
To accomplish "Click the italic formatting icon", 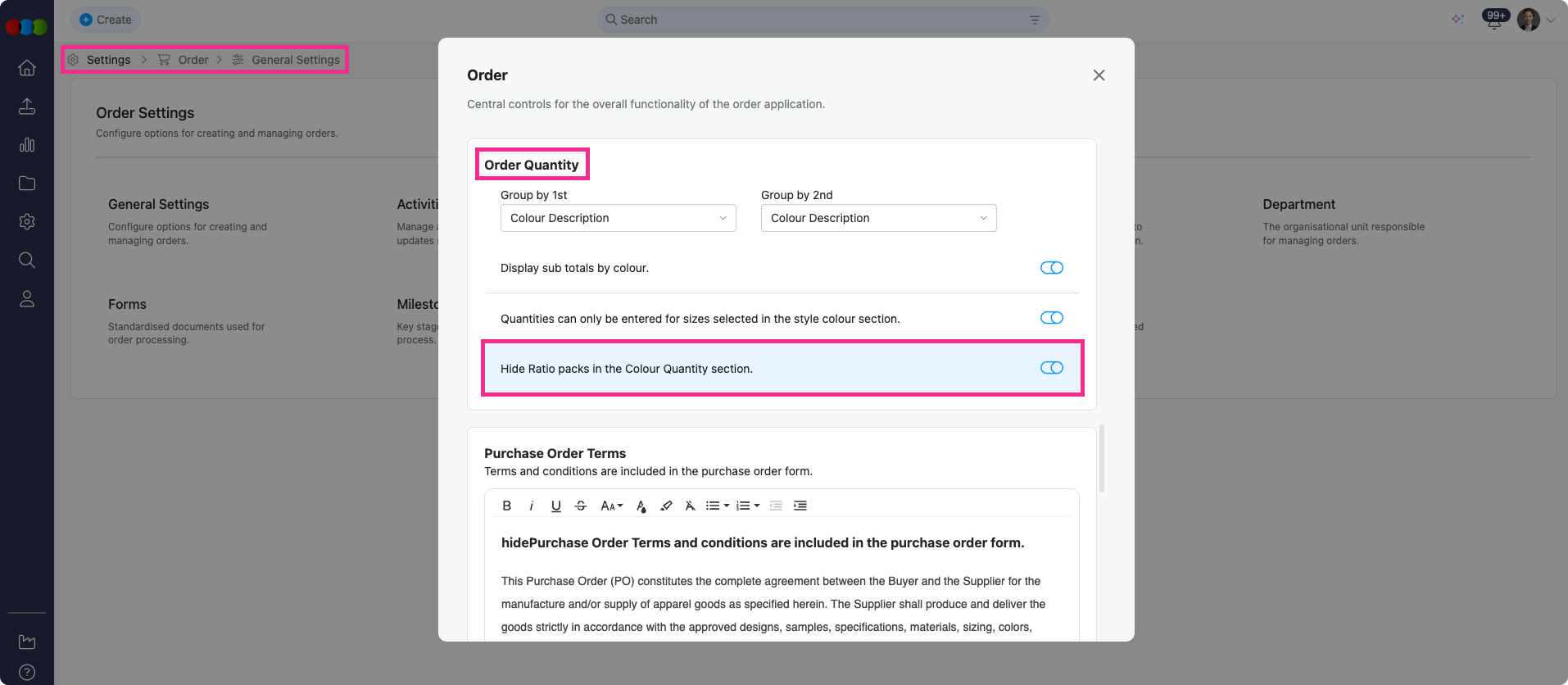I will coord(531,506).
